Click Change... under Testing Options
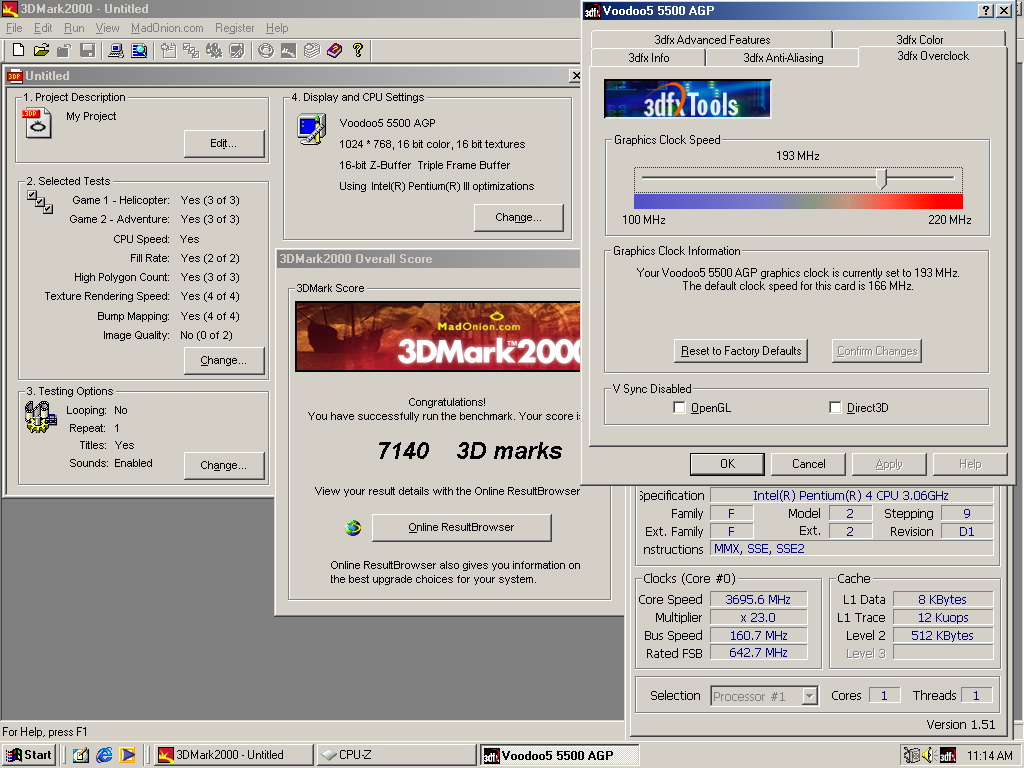 point(223,466)
